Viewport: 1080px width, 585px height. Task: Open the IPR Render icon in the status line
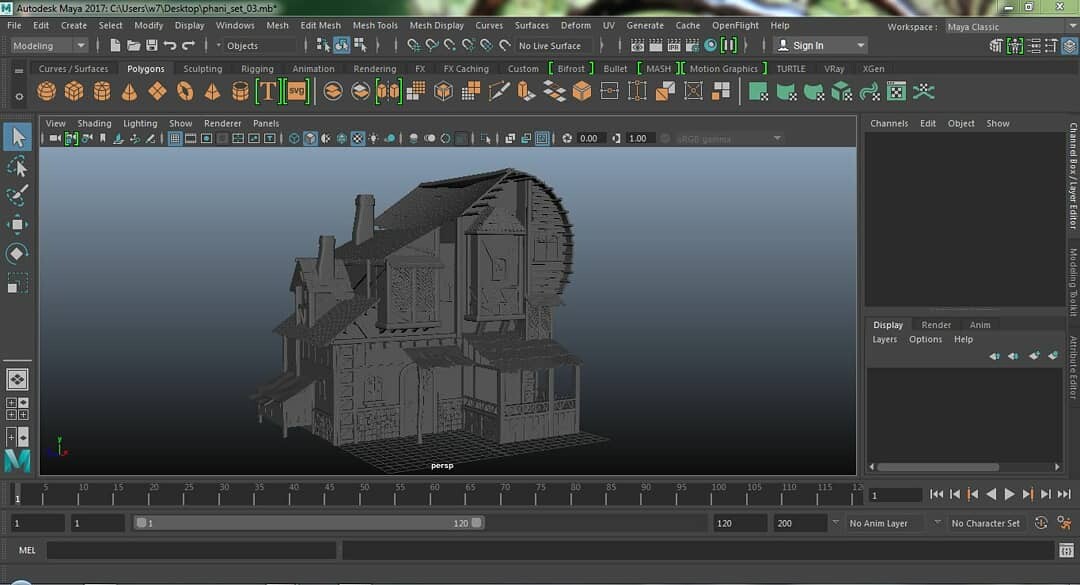(x=673, y=44)
